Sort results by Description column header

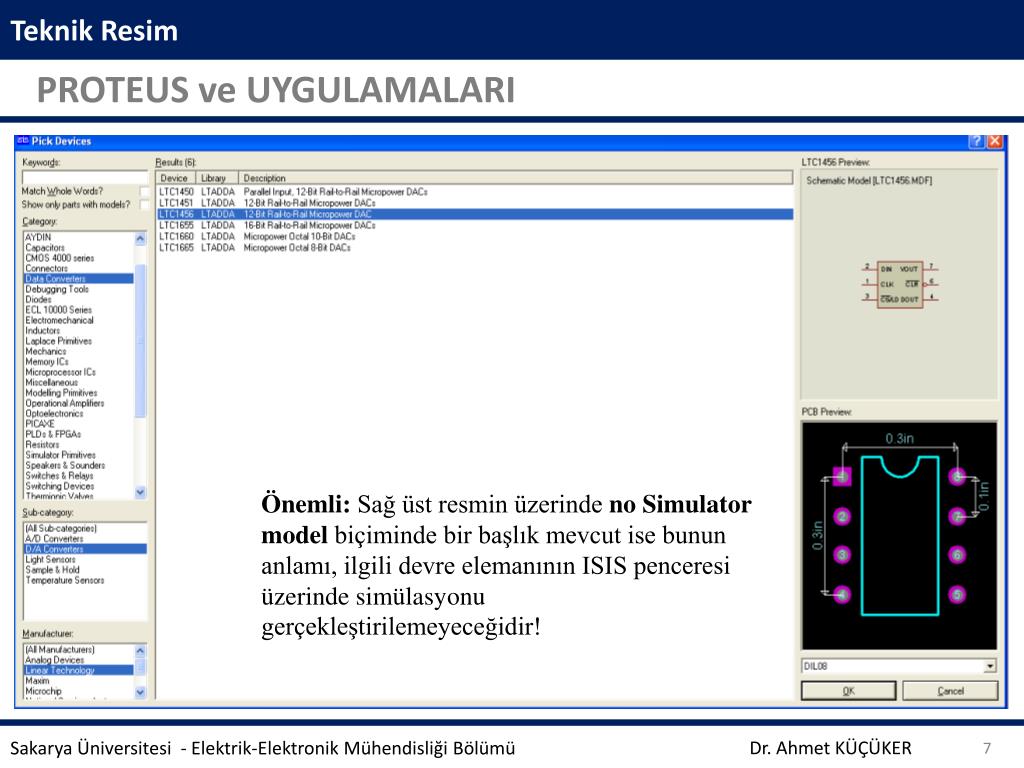(x=515, y=178)
